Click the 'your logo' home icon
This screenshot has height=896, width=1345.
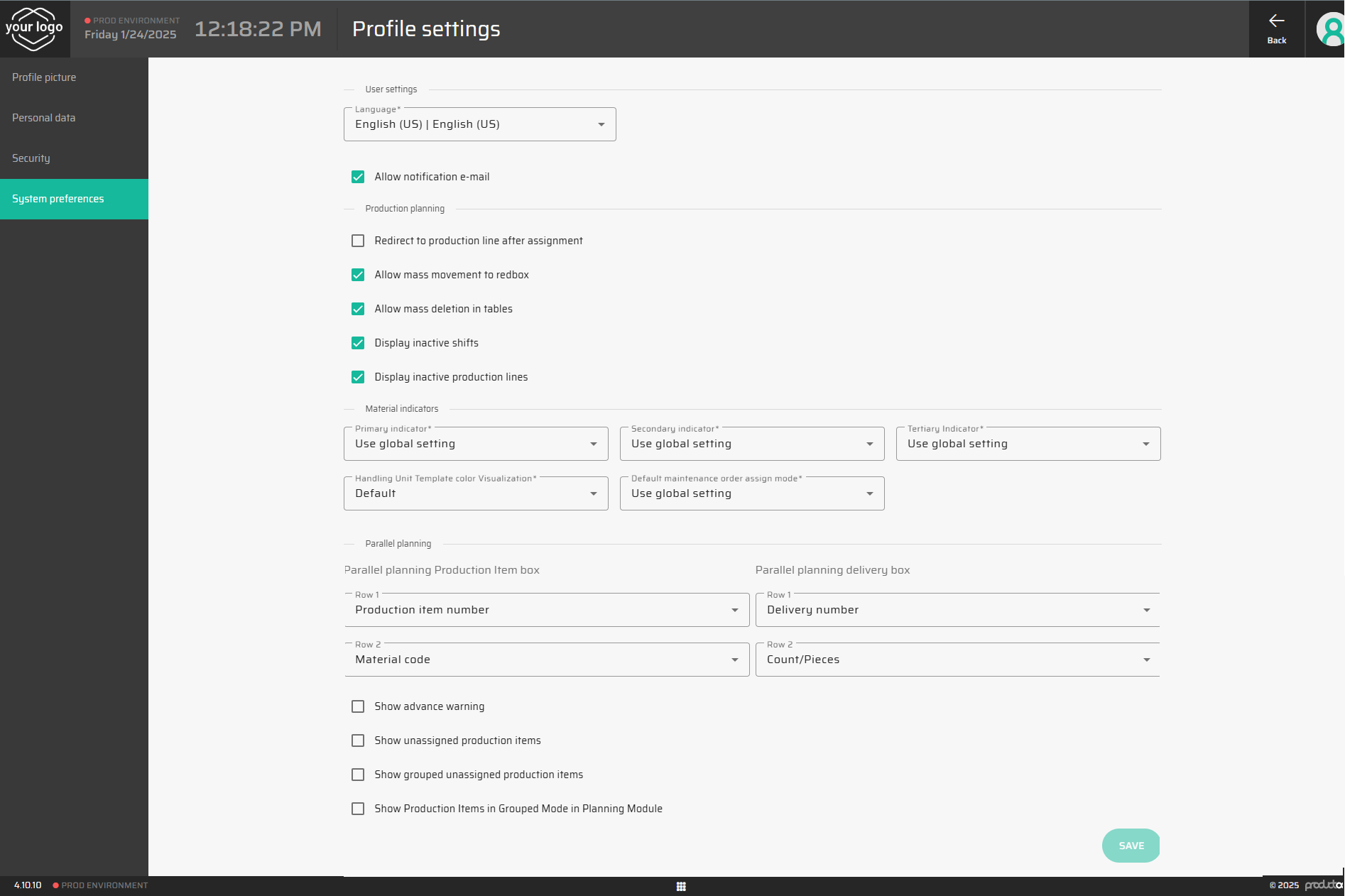point(34,29)
